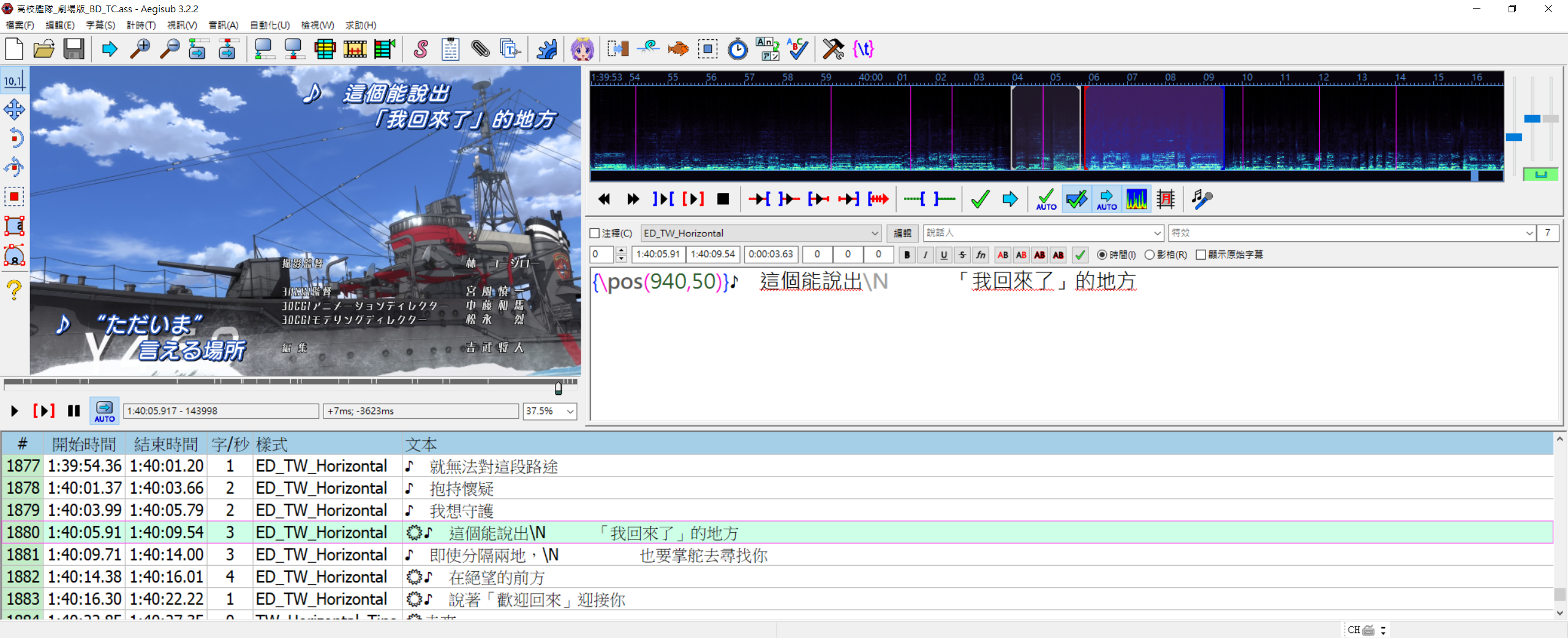Toggle the audio slider link button
Viewport: 1568px width, 638px height.
click(x=1540, y=175)
